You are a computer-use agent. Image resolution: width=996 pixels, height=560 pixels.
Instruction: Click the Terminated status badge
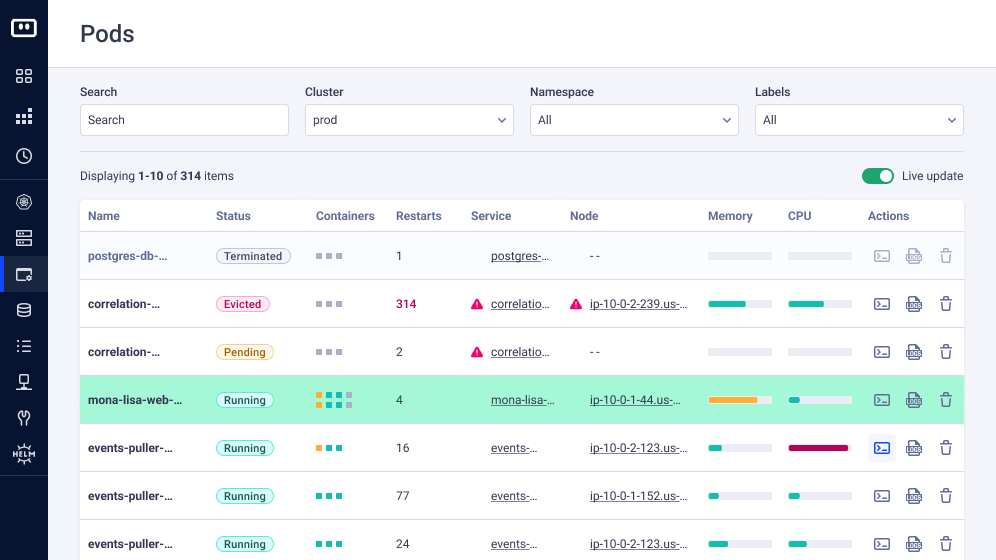(253, 256)
